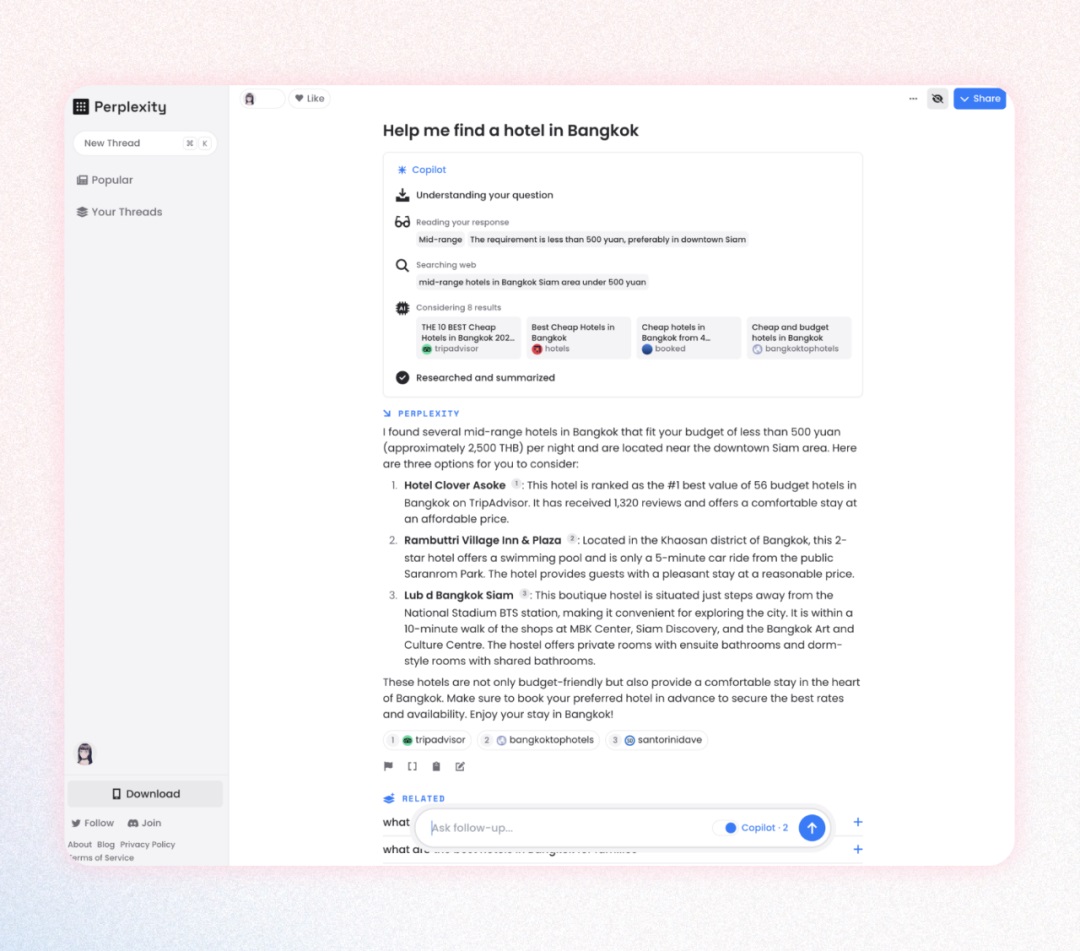Click the edit pencil icon below the answer

[460, 767]
